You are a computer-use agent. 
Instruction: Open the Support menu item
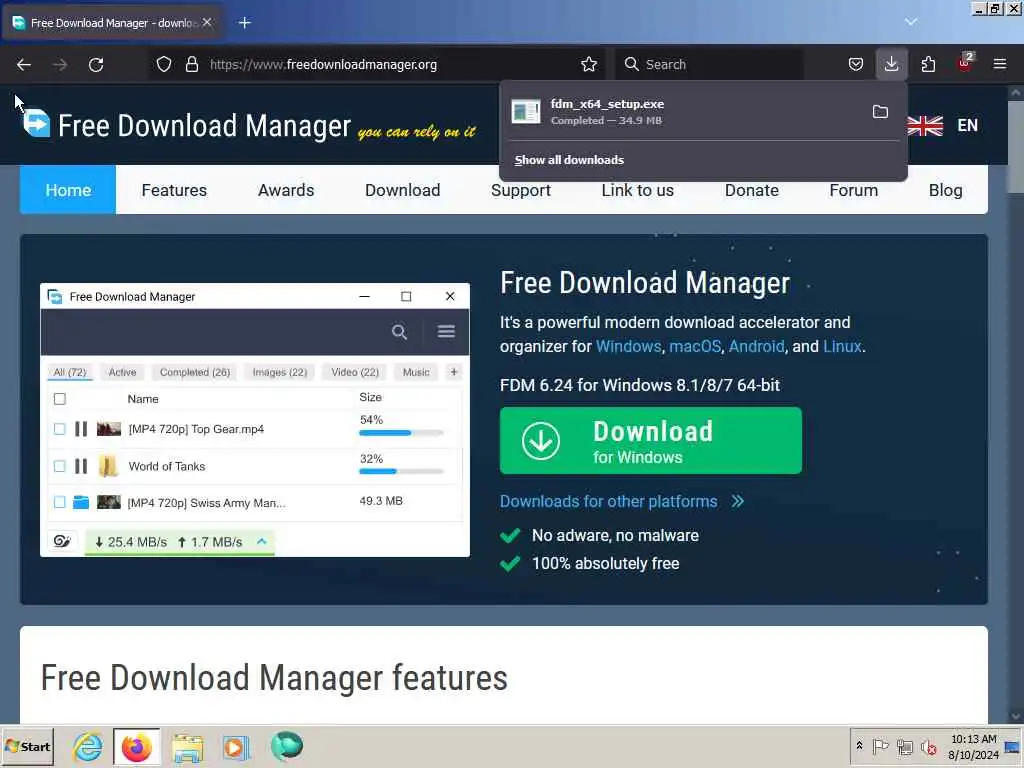520,190
